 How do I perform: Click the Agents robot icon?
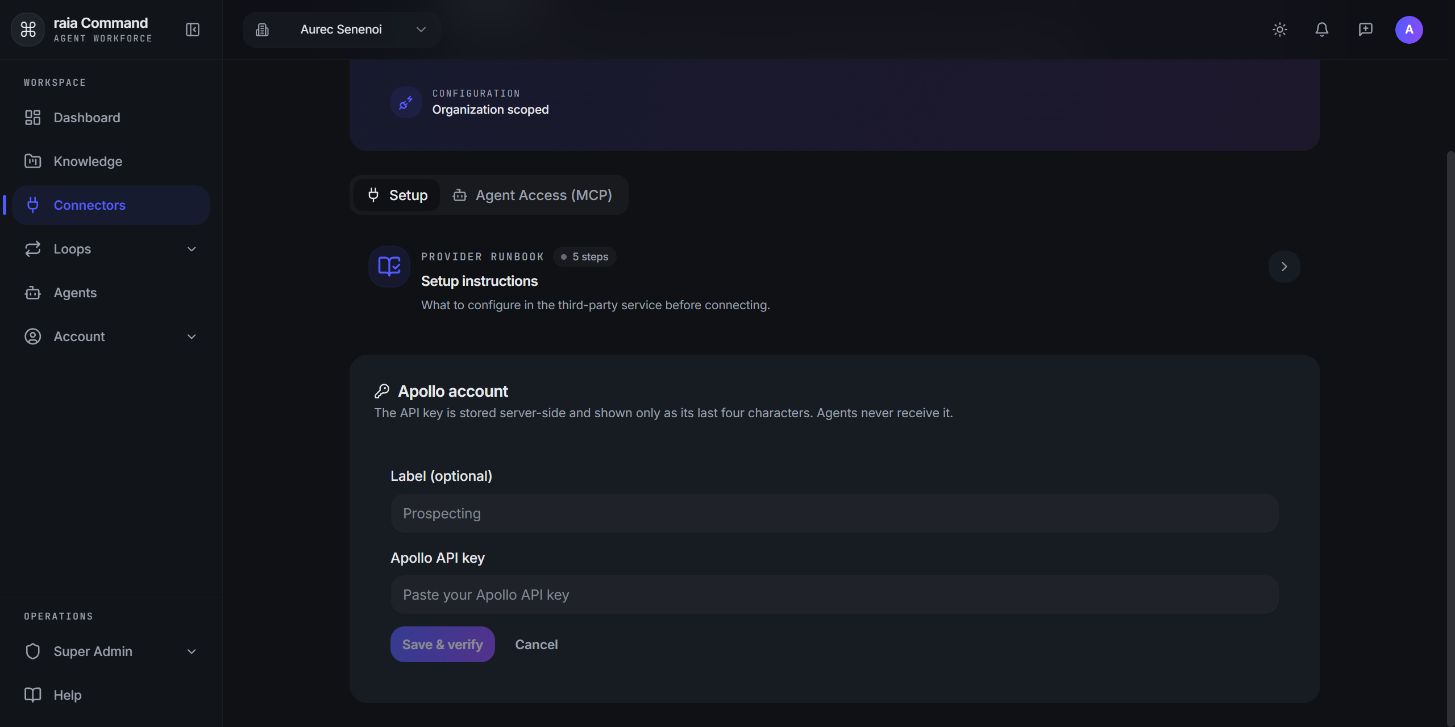[33, 293]
